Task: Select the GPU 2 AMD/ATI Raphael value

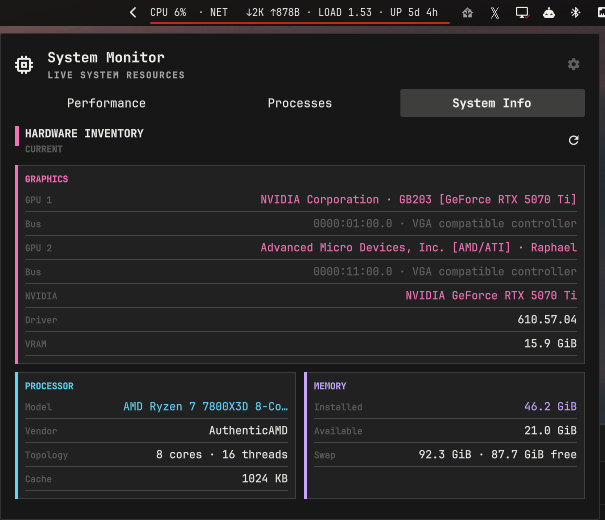Action: pyautogui.click(x=418, y=247)
